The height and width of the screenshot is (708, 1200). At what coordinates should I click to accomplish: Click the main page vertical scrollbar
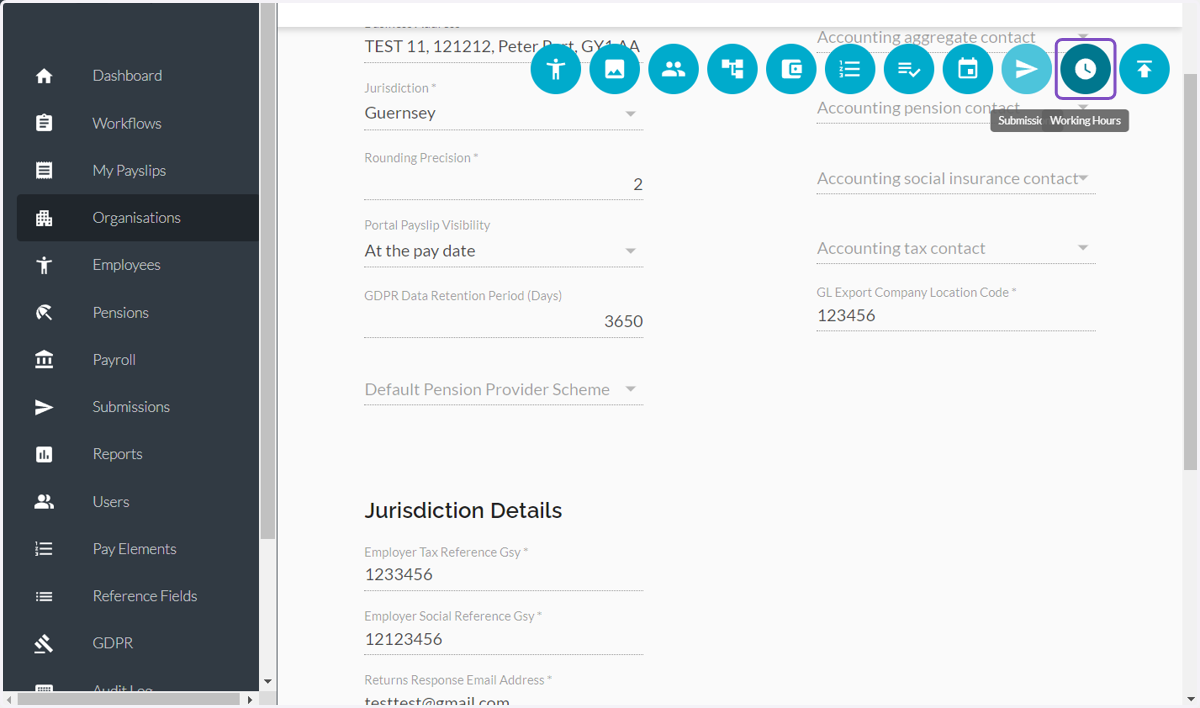click(x=1190, y=270)
